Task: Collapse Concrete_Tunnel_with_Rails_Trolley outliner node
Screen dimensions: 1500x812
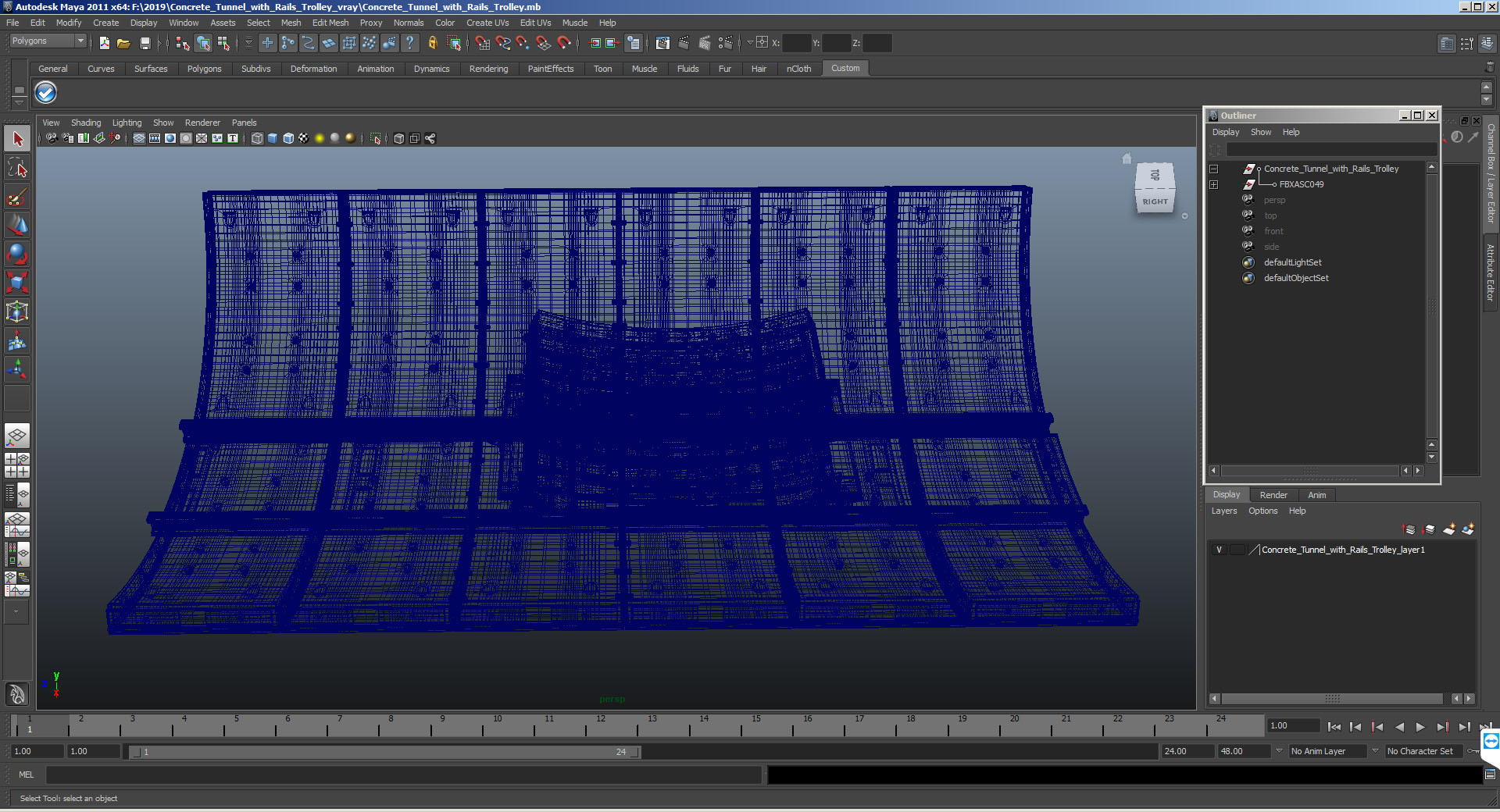Action: click(1213, 169)
